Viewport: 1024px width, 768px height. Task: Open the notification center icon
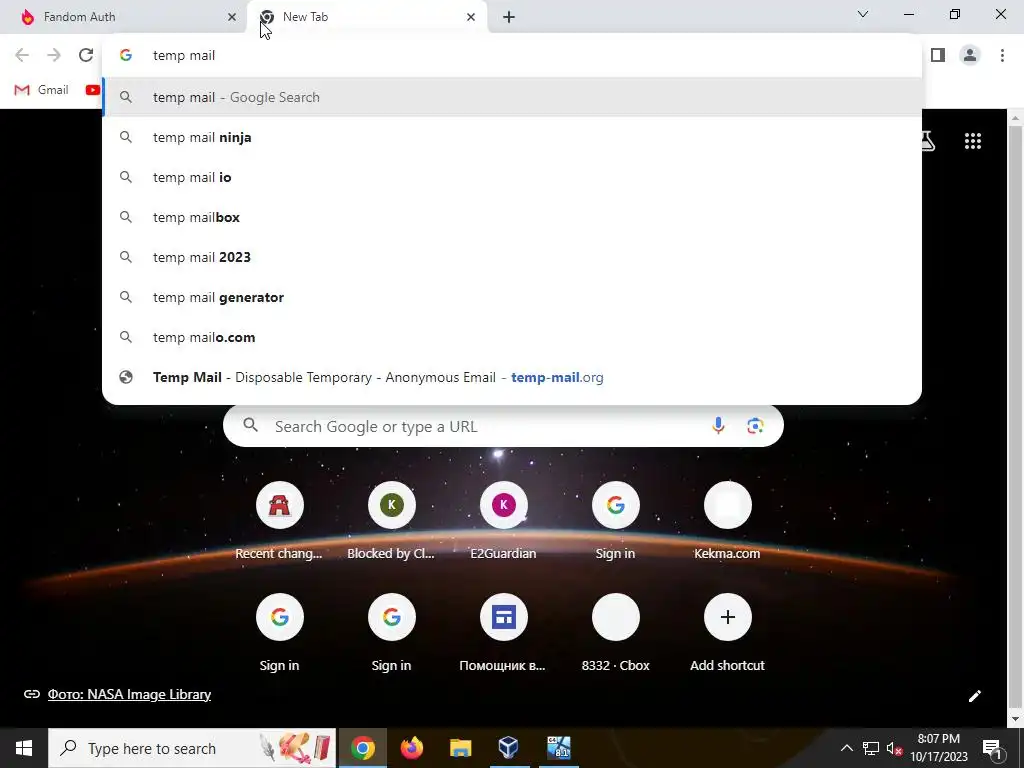[993, 749]
